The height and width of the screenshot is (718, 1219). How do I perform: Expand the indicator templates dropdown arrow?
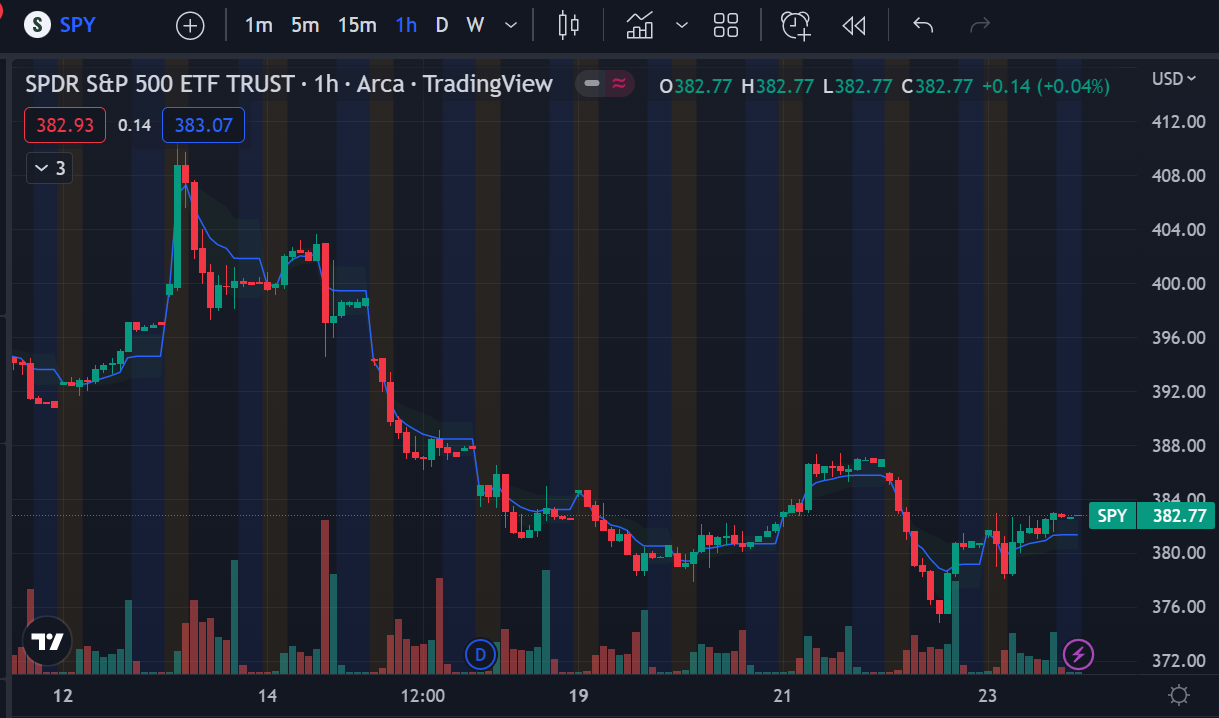click(x=682, y=25)
